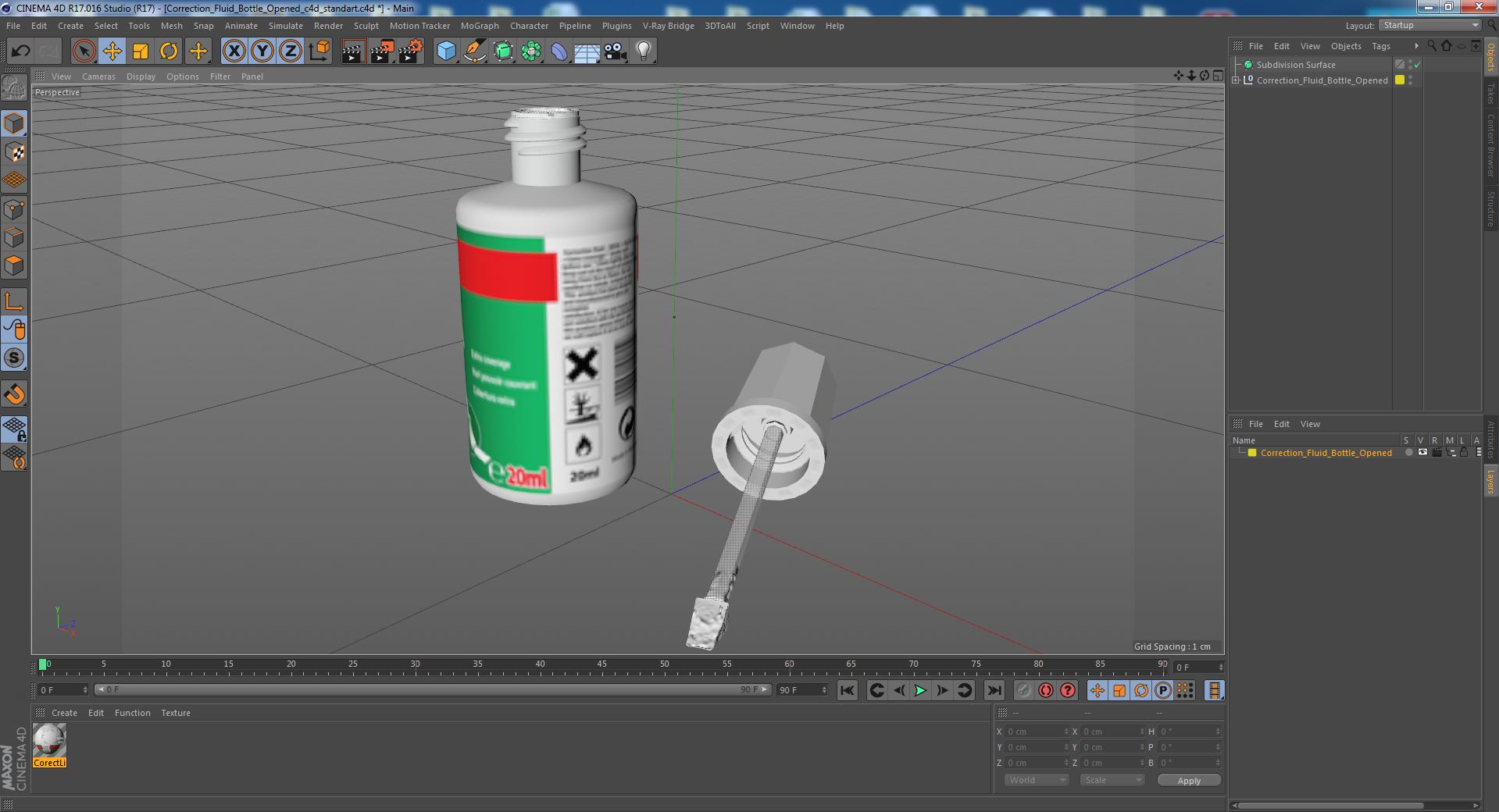The image size is (1499, 812).
Task: Select the CorectLi material thumbnail
Action: (49, 745)
